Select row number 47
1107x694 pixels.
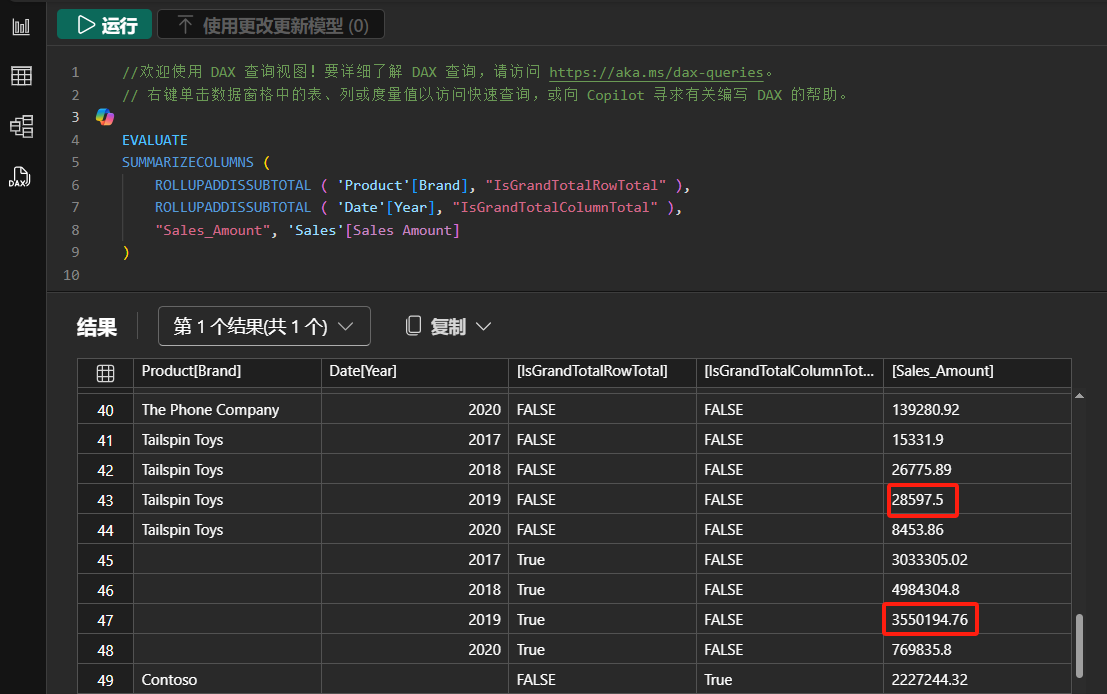105,621
